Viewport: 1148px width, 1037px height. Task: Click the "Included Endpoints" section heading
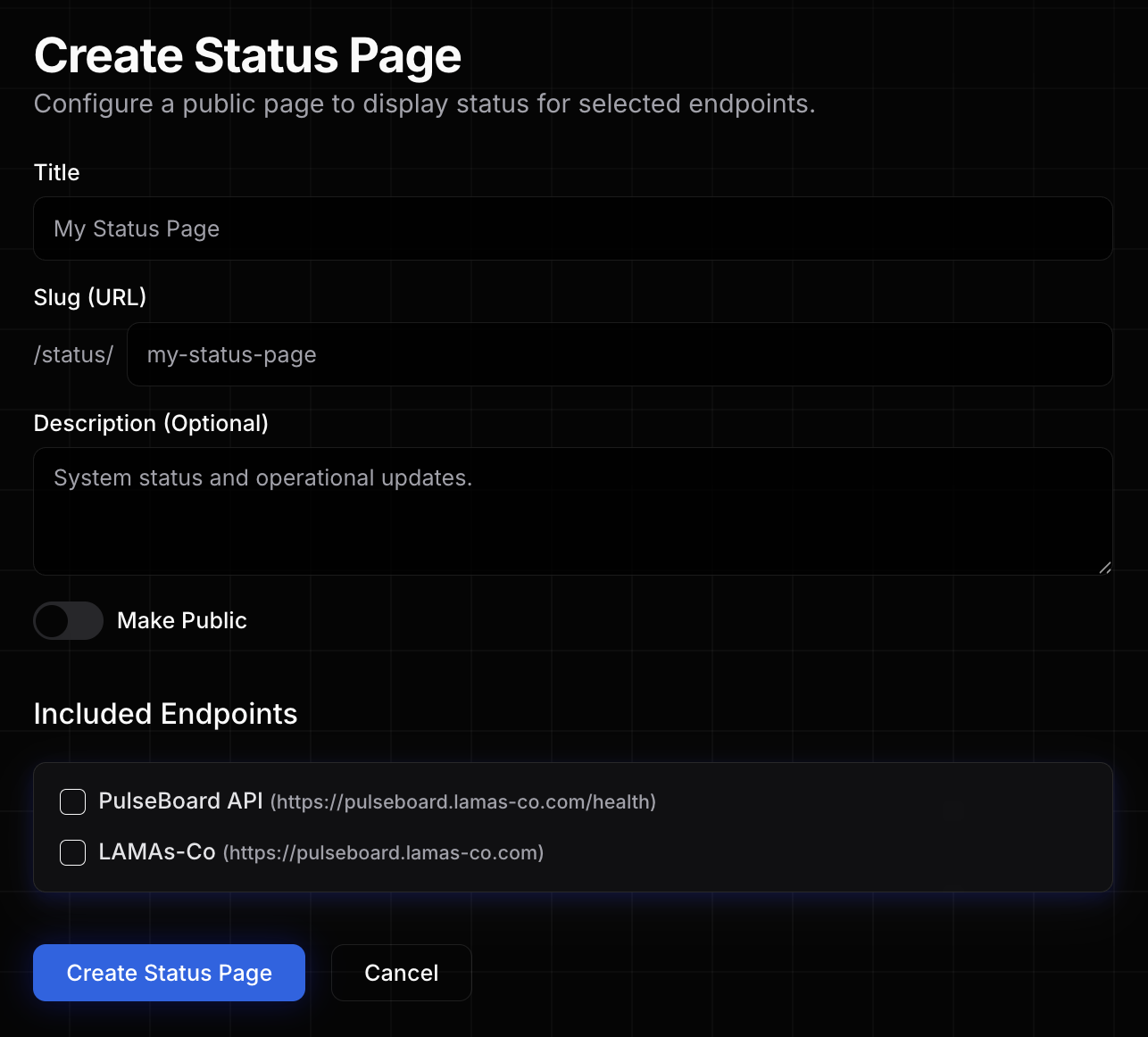coord(165,714)
